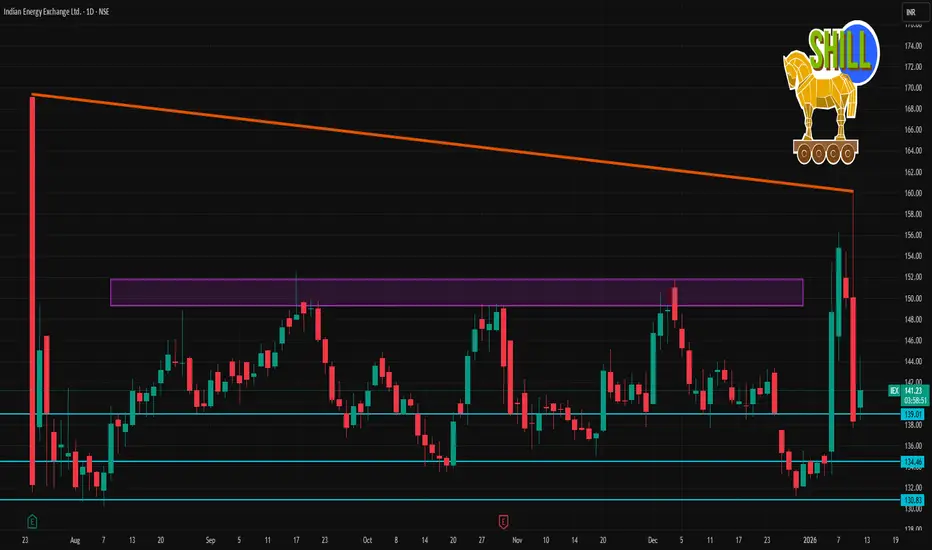Image resolution: width=932 pixels, height=550 pixels.
Task: Click the Nov label on time axis
Action: [517, 540]
